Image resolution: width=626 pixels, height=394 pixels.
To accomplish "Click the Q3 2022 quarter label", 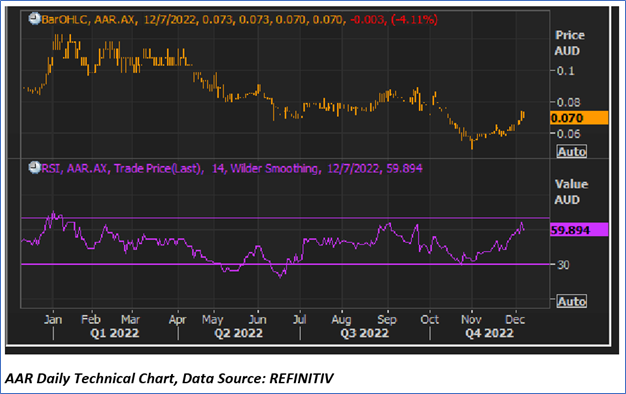I will click(365, 333).
